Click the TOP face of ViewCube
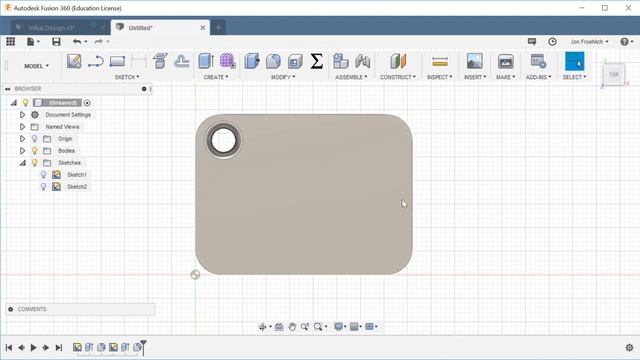Image resolution: width=640 pixels, height=360 pixels. tap(613, 74)
